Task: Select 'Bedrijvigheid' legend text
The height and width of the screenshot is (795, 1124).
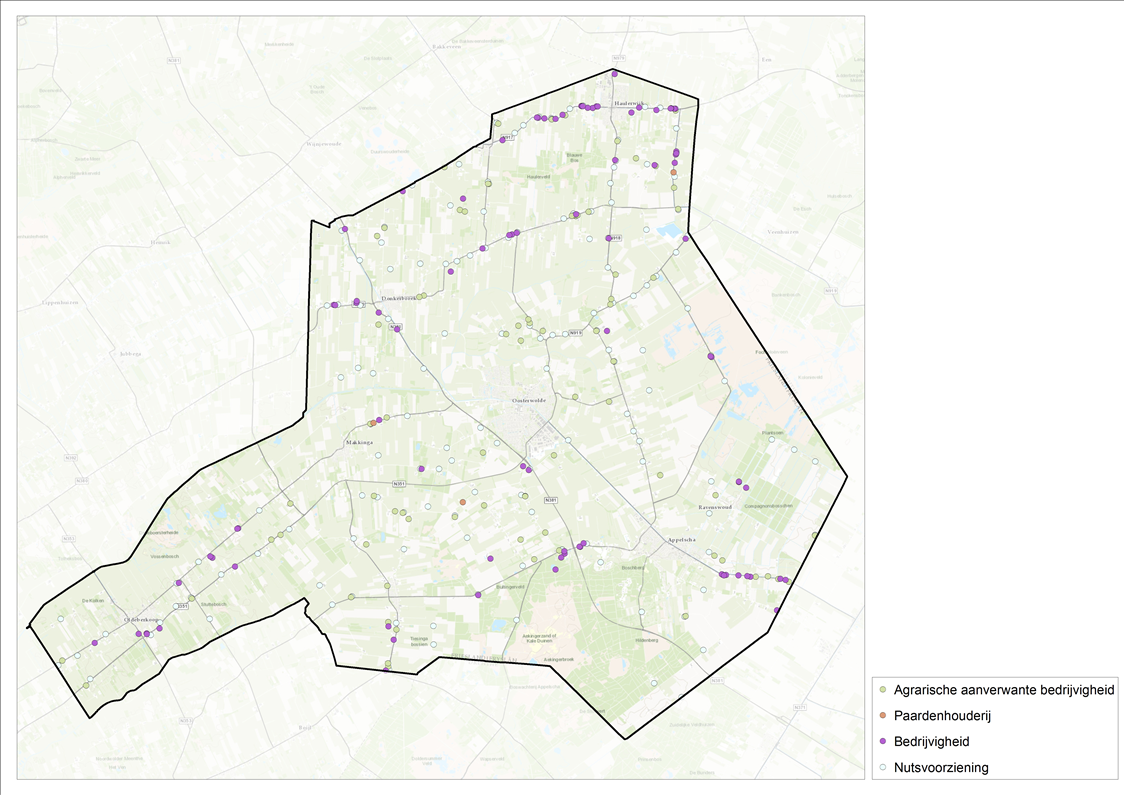Action: (x=931, y=741)
